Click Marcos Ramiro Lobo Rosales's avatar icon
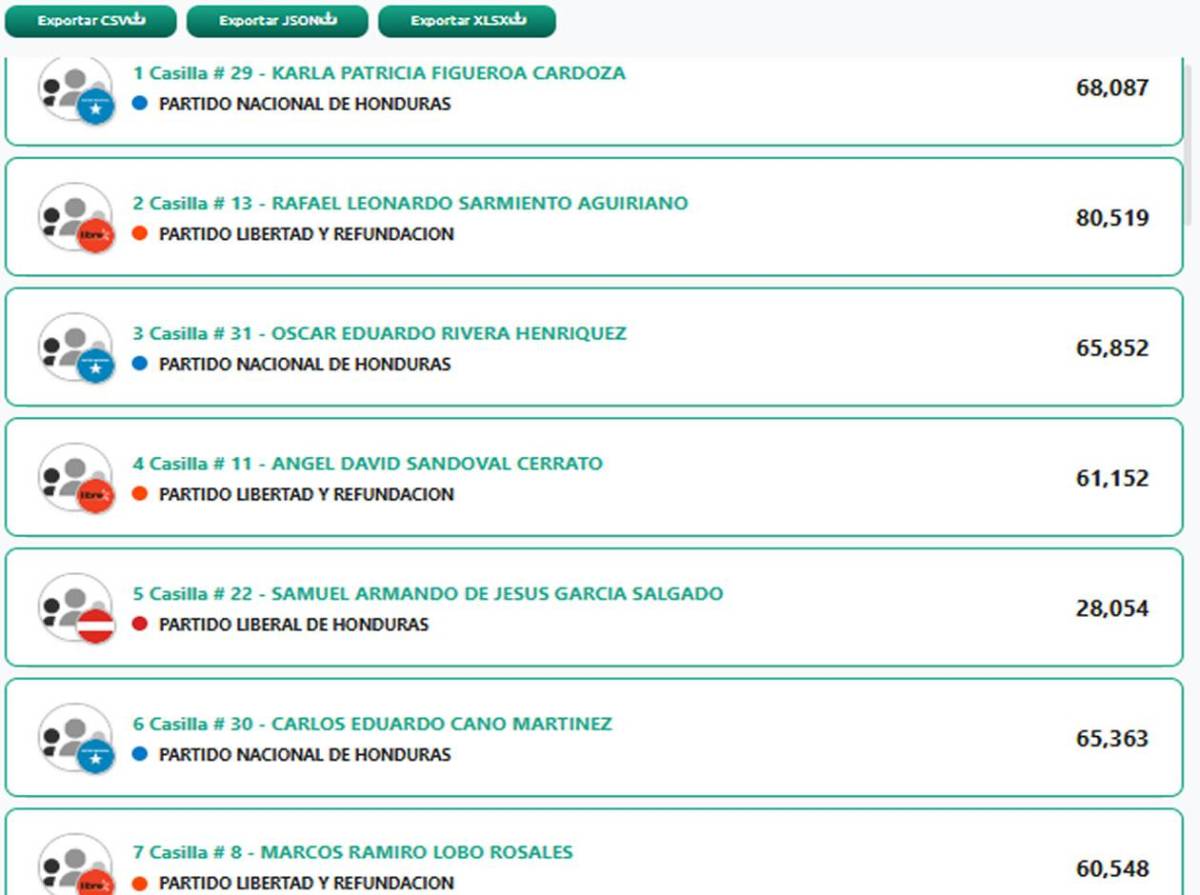Image resolution: width=1200 pixels, height=895 pixels. [x=76, y=865]
